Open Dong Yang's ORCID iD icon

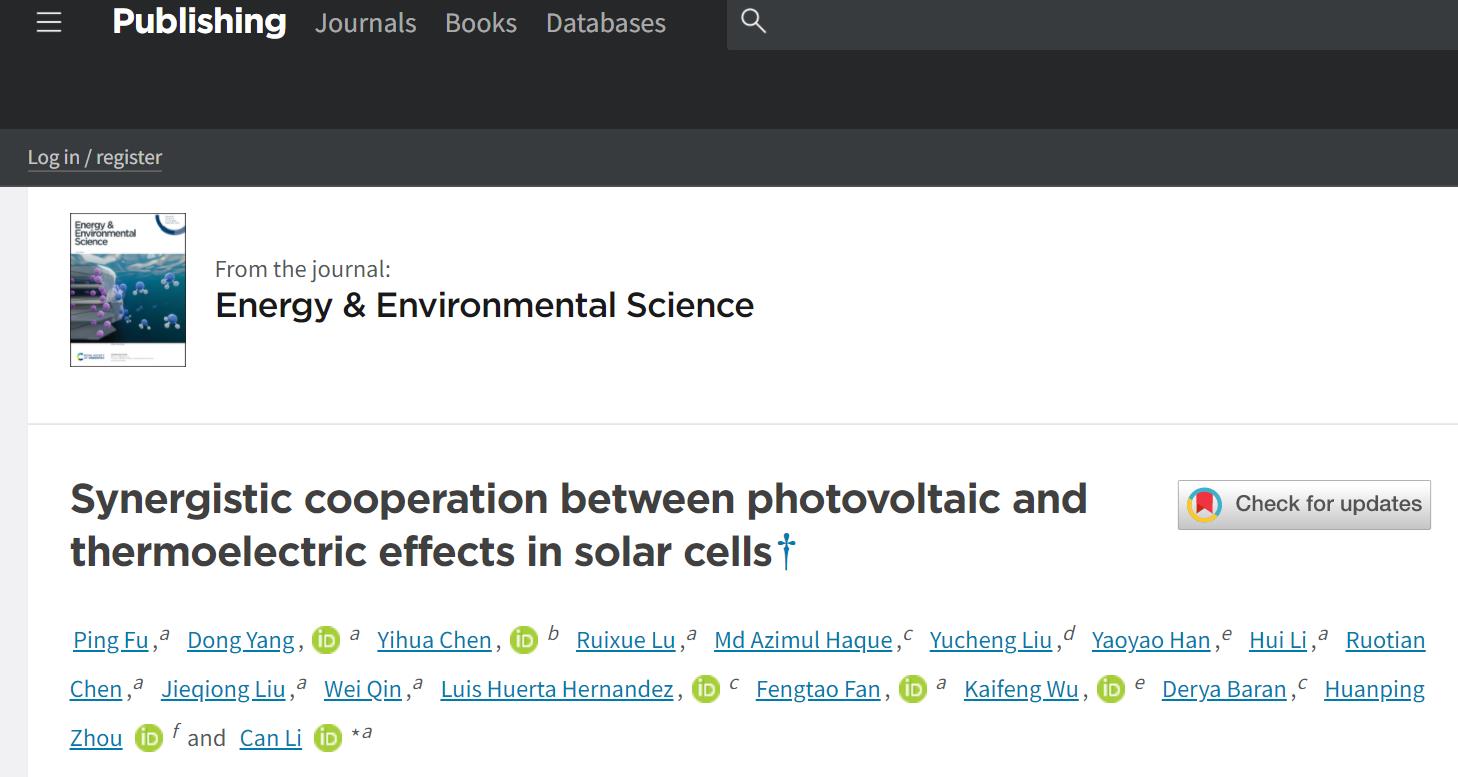(326, 640)
